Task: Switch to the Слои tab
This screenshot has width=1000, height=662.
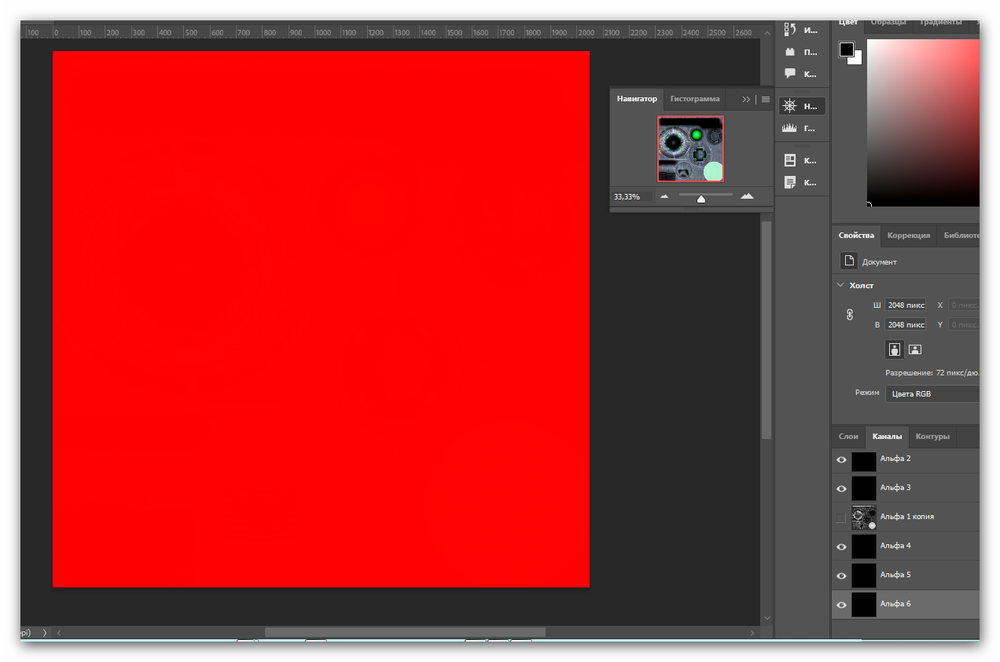Action: pyautogui.click(x=848, y=436)
